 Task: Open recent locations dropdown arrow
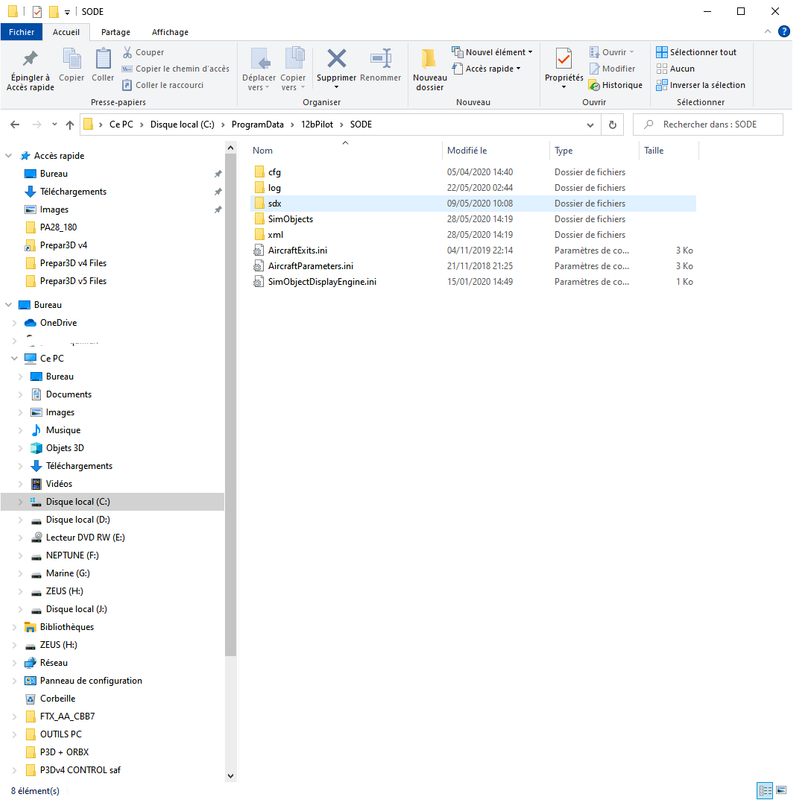pos(54,124)
